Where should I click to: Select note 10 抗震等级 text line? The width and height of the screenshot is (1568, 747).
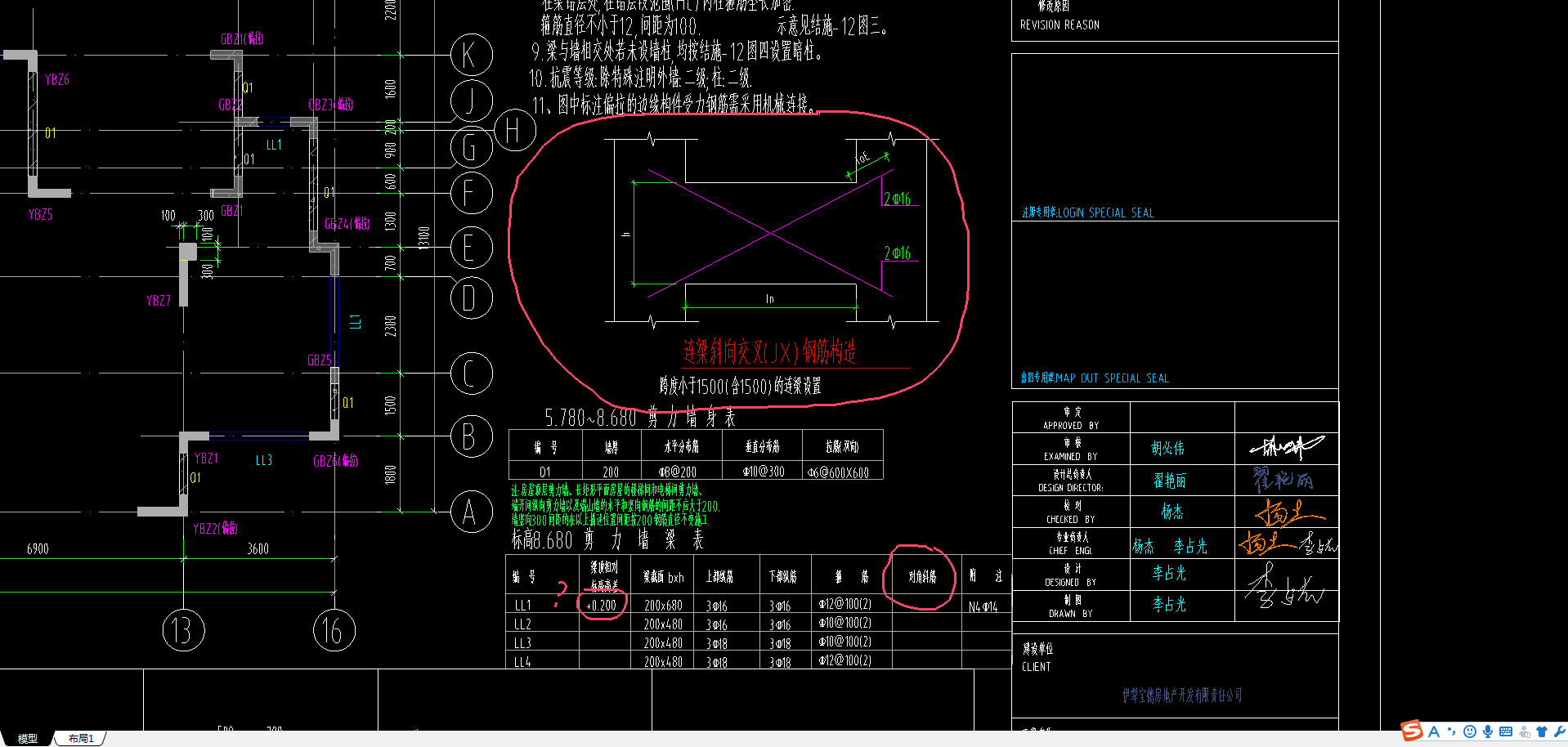[640, 78]
